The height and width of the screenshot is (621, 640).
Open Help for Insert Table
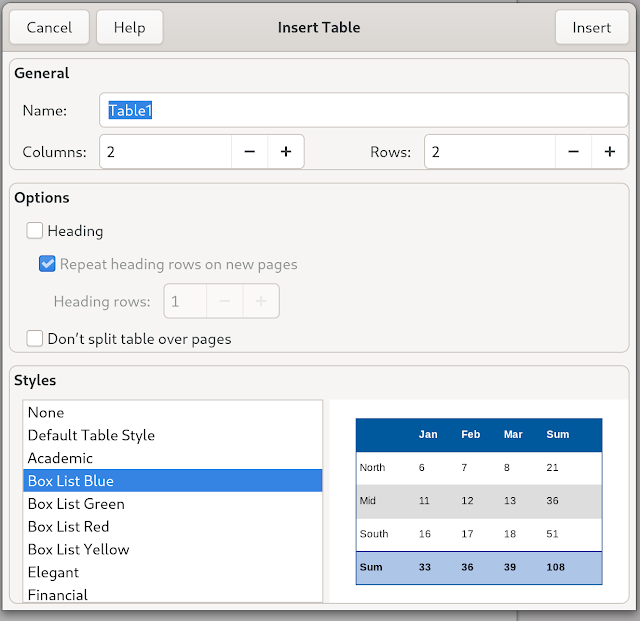click(x=129, y=28)
